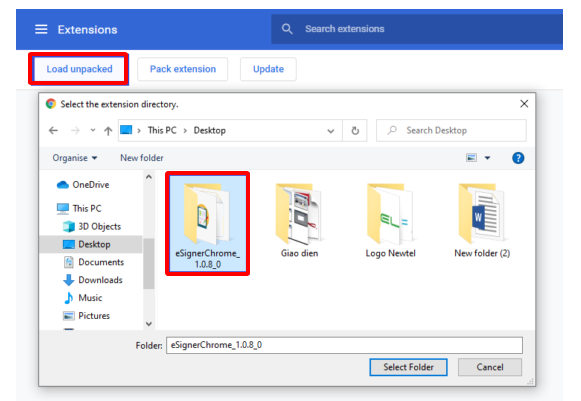
Task: Expand the view options dropdown arrow
Action: pos(487,158)
